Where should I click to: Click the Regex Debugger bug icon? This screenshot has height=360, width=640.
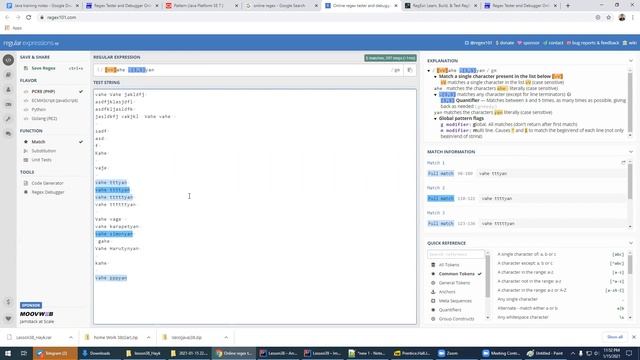[26, 192]
